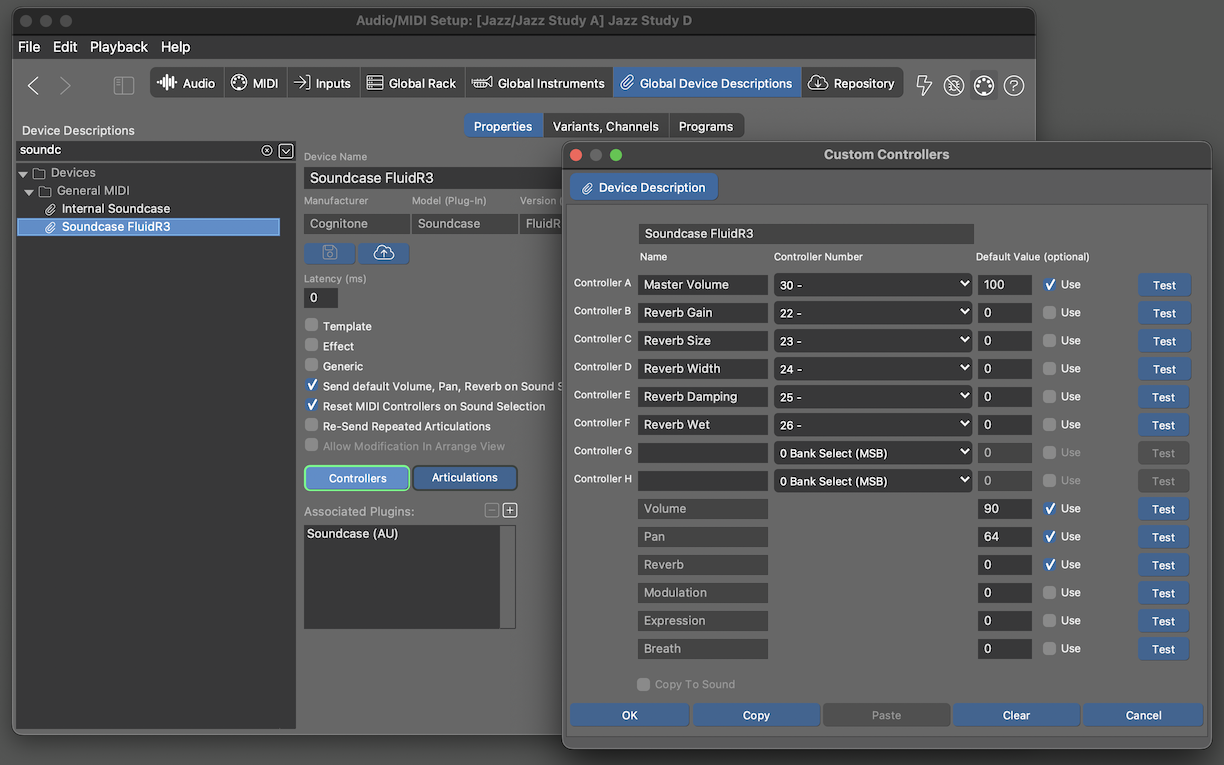Enable the Template checkbox

312,325
